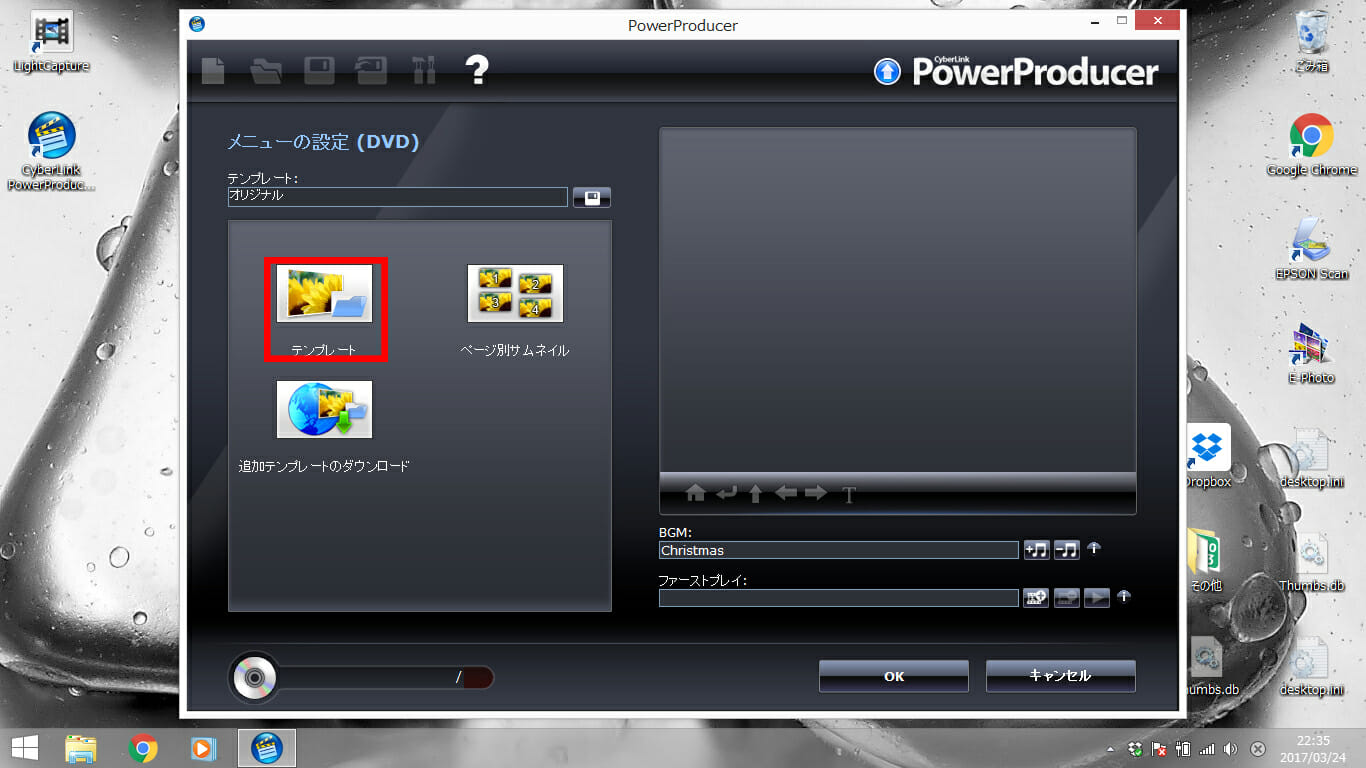The height and width of the screenshot is (768, 1366).
Task: Add background music with plus note button
Action: coord(1036,550)
